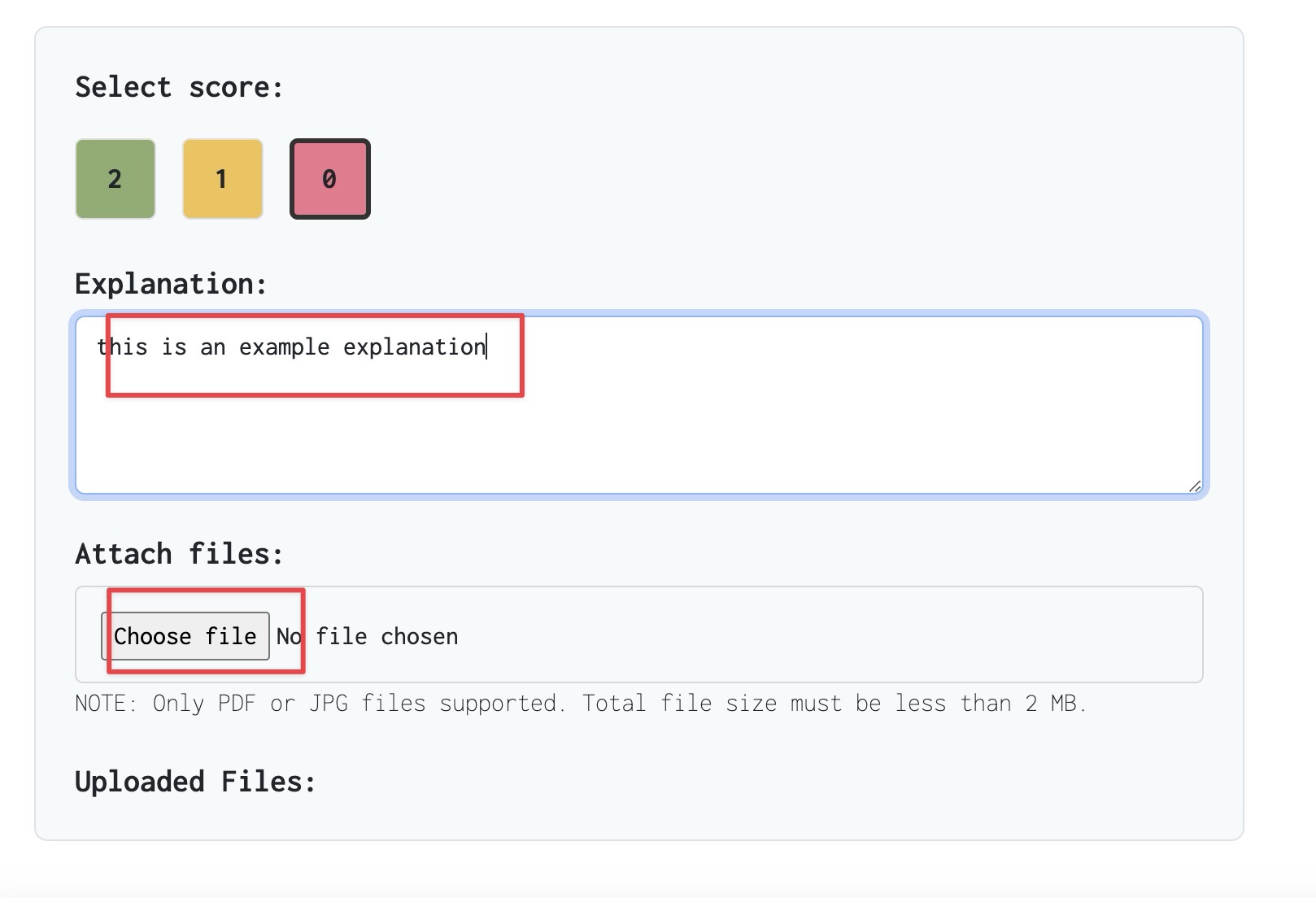Screen dimensions: 1316x898
Task: Select the green score 2 button
Action: click(x=115, y=179)
